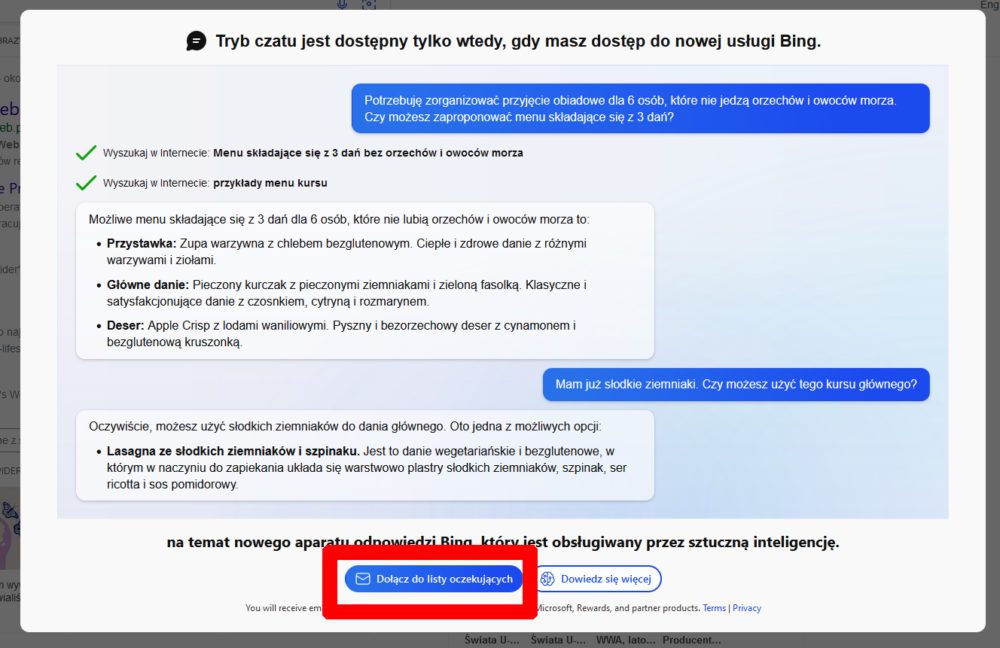Click the envelope icon on the waitlist button
The width and height of the screenshot is (1000, 648).
pyautogui.click(x=363, y=579)
